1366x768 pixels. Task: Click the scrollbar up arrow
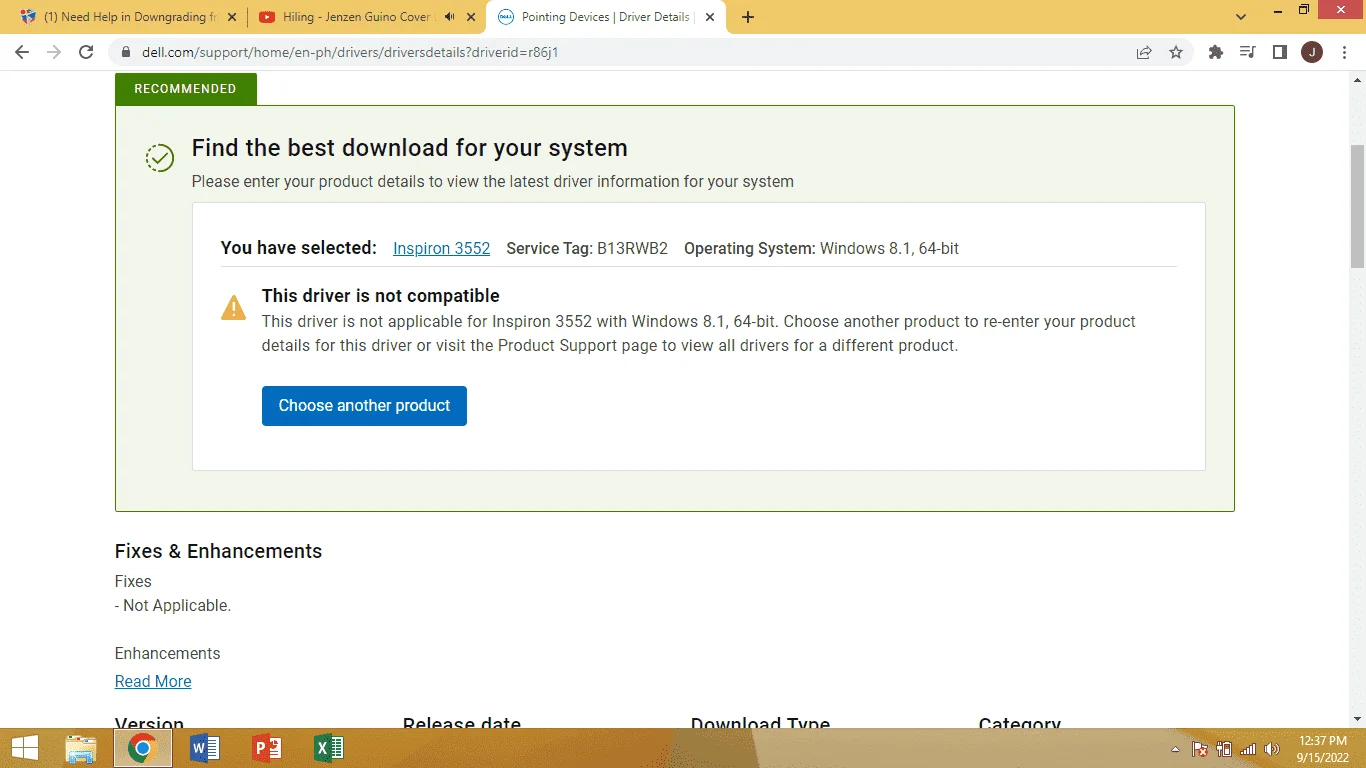[x=1357, y=81]
